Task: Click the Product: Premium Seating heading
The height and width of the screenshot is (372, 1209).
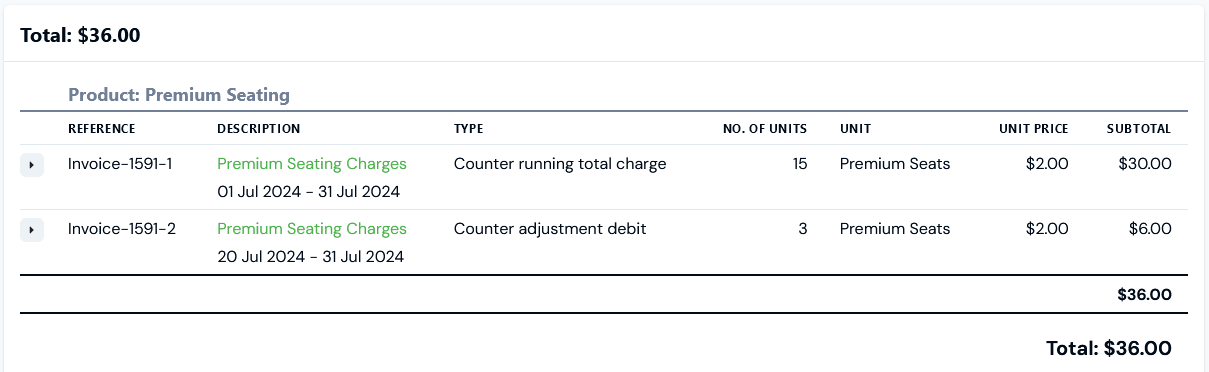Action: (x=179, y=95)
